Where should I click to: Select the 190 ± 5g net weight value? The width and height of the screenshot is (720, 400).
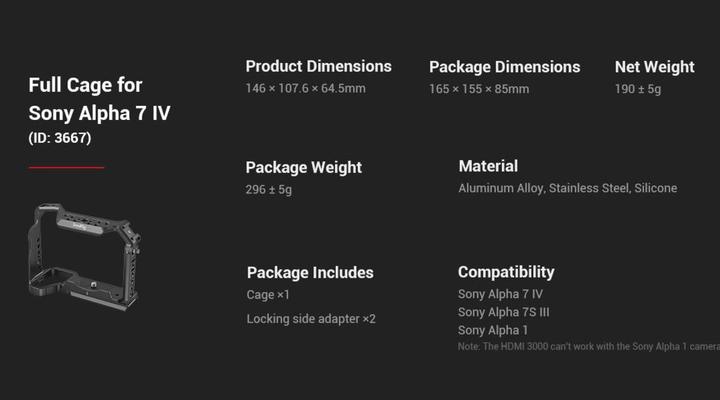click(x=638, y=89)
